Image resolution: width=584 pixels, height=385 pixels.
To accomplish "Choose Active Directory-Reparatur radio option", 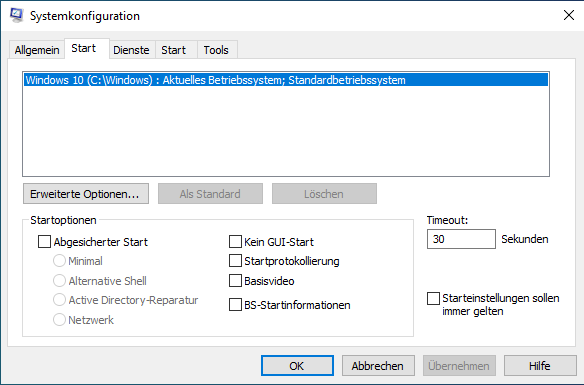I will tap(59, 300).
